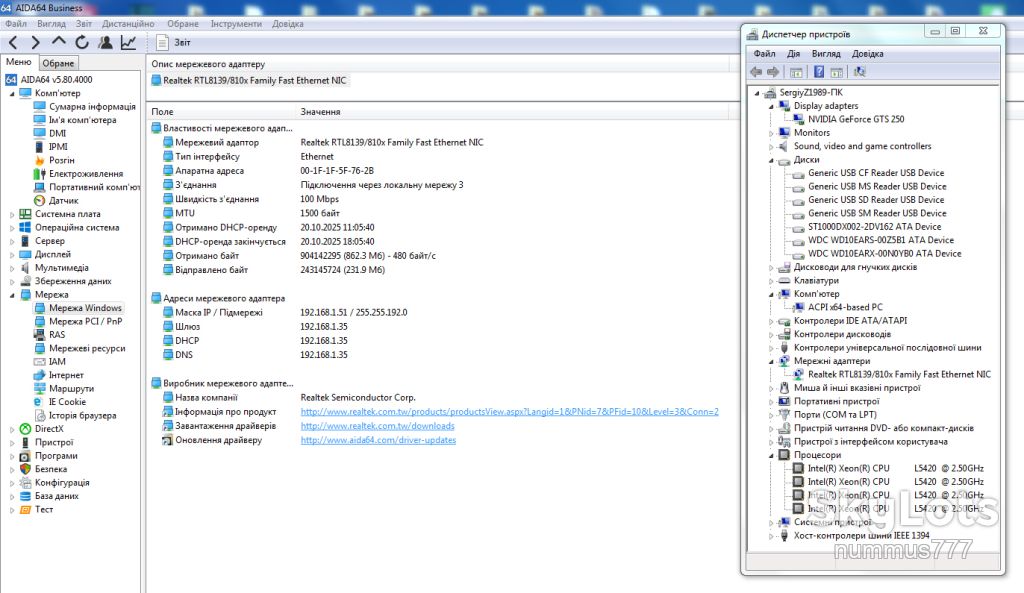This screenshot has height=593, width=1024.
Task: Click the Звіт report button
Action: (x=174, y=42)
